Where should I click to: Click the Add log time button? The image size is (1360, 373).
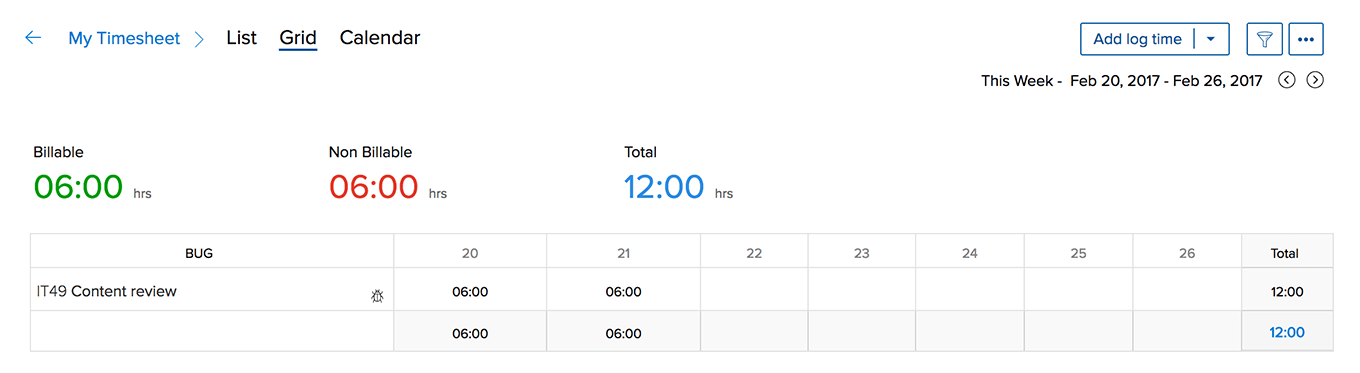pyautogui.click(x=1138, y=39)
